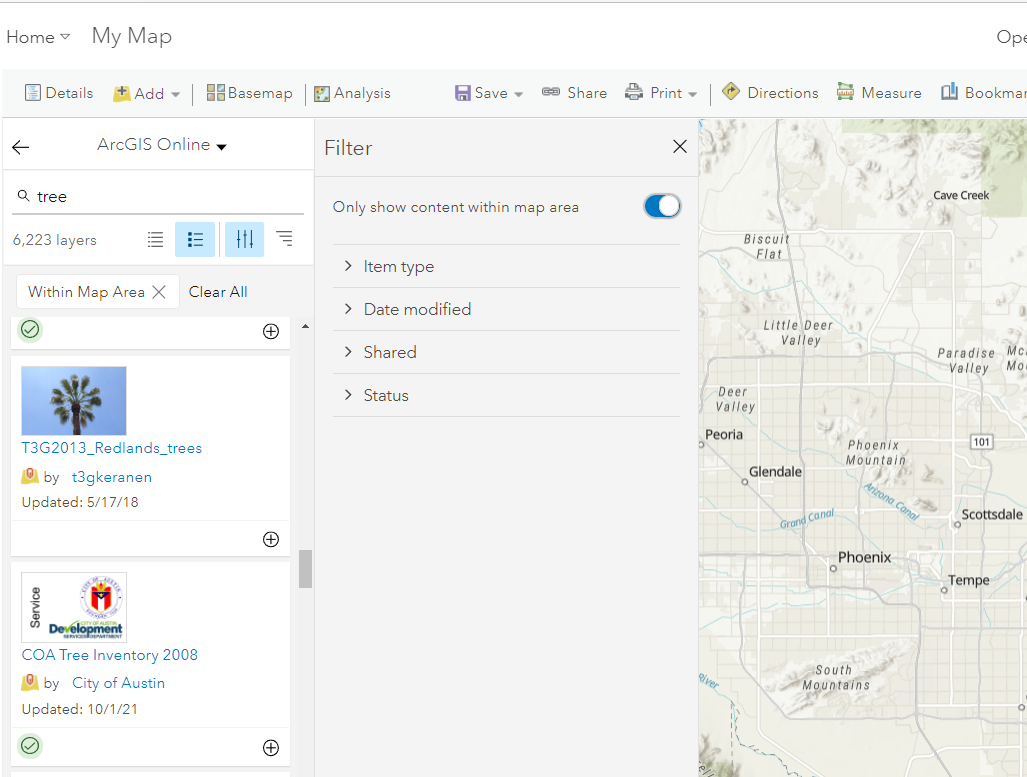
Task: Click the '6,223 layers' count text
Action: coord(55,240)
